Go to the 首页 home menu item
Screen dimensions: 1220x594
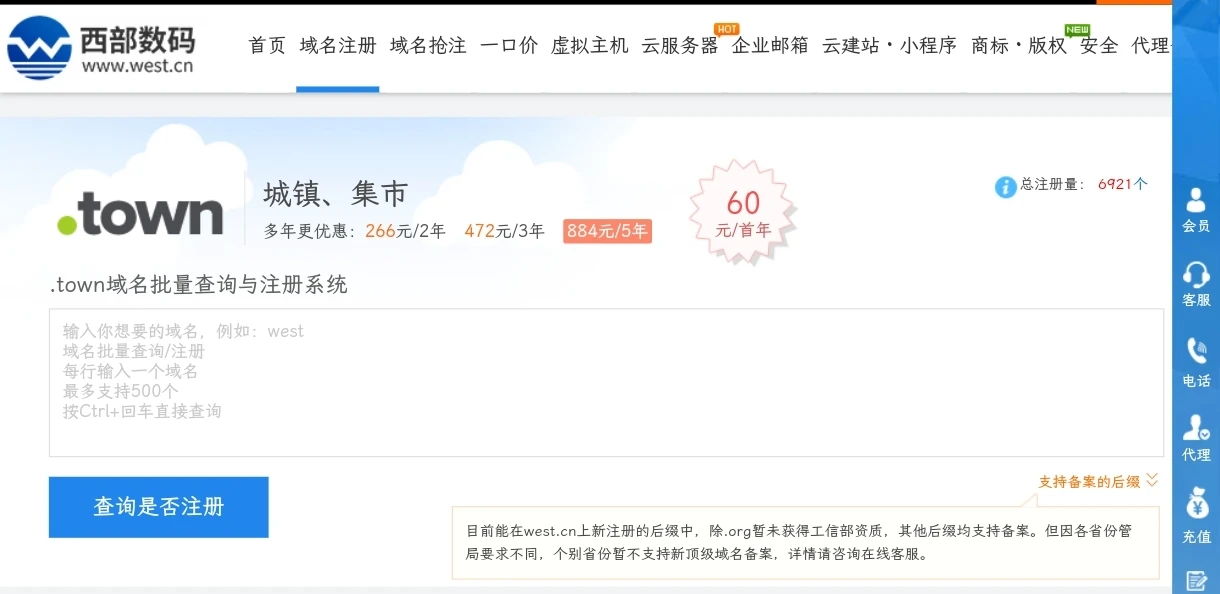267,46
